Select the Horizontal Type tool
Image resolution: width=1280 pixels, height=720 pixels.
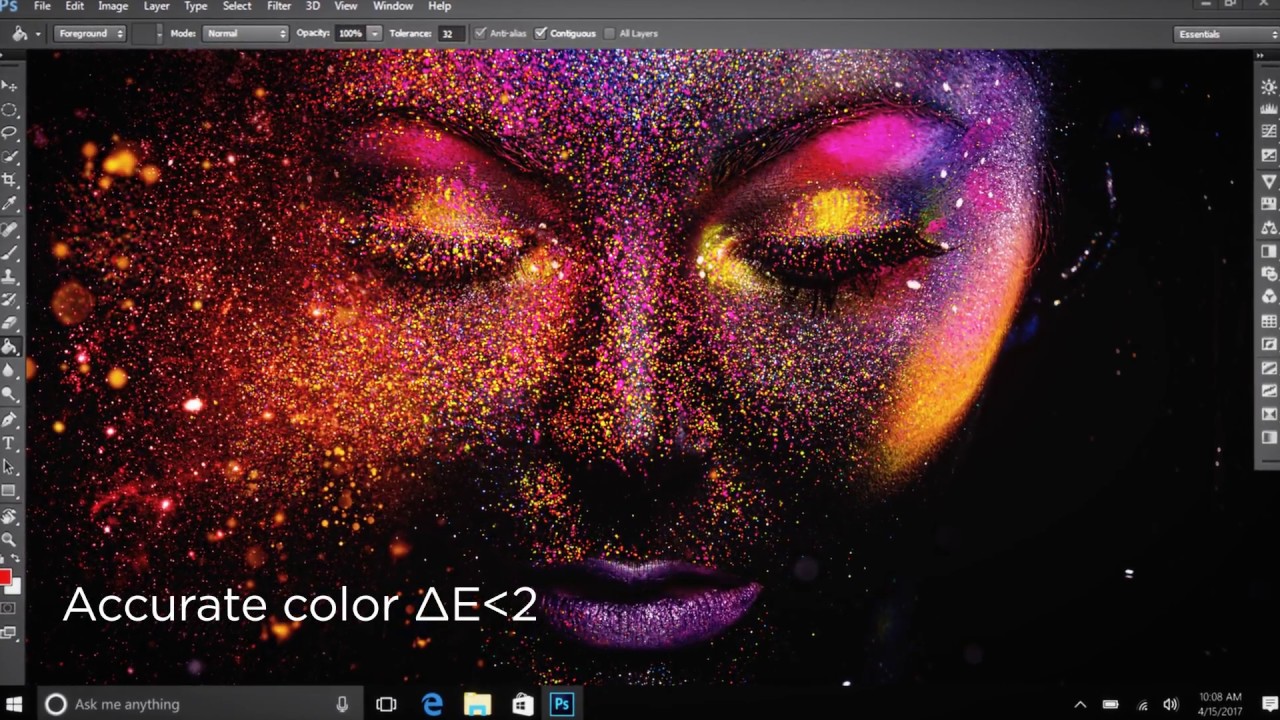tap(9, 443)
